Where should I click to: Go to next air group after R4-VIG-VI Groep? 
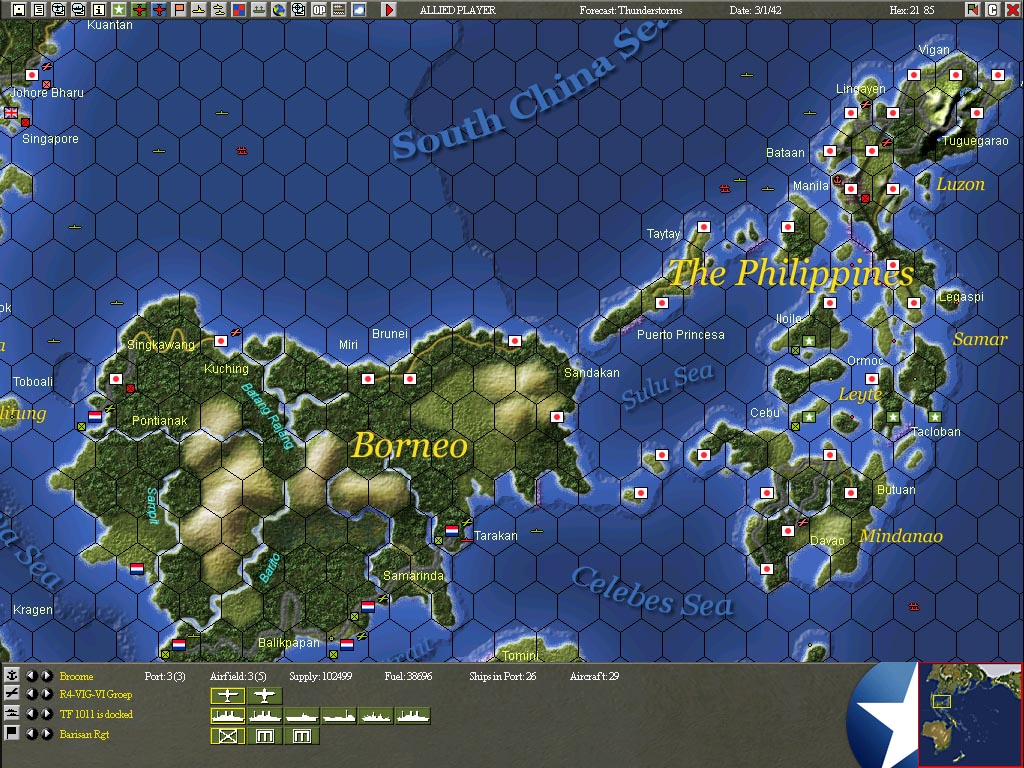(x=47, y=694)
